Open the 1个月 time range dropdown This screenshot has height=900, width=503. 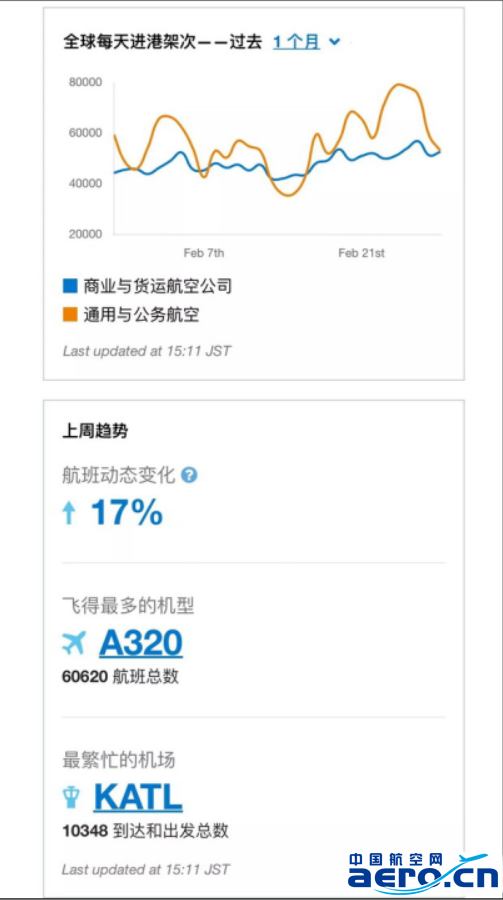296,42
